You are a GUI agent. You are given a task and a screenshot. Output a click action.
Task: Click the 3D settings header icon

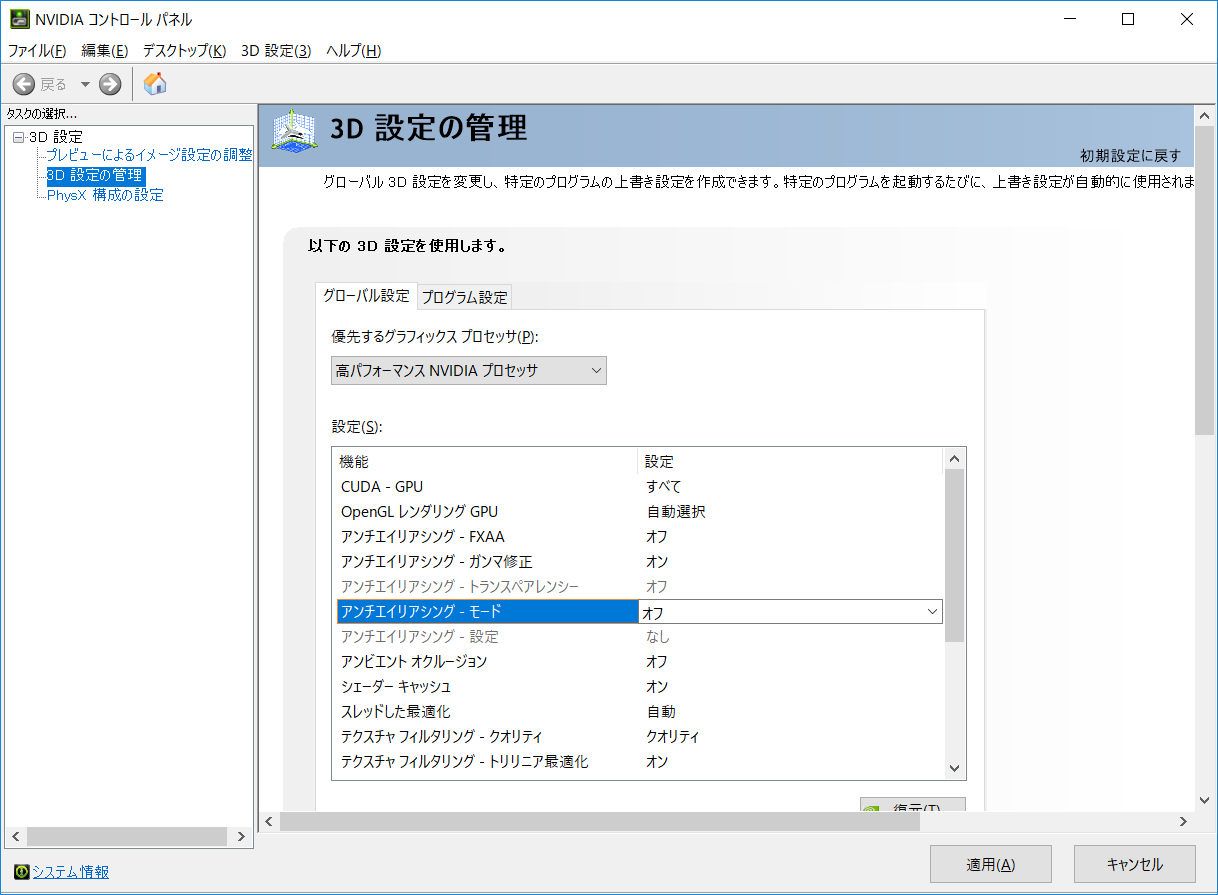click(x=297, y=132)
